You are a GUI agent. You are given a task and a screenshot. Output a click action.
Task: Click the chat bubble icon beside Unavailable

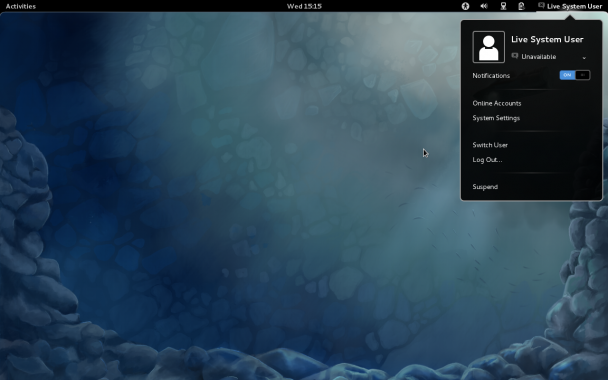pyautogui.click(x=515, y=56)
